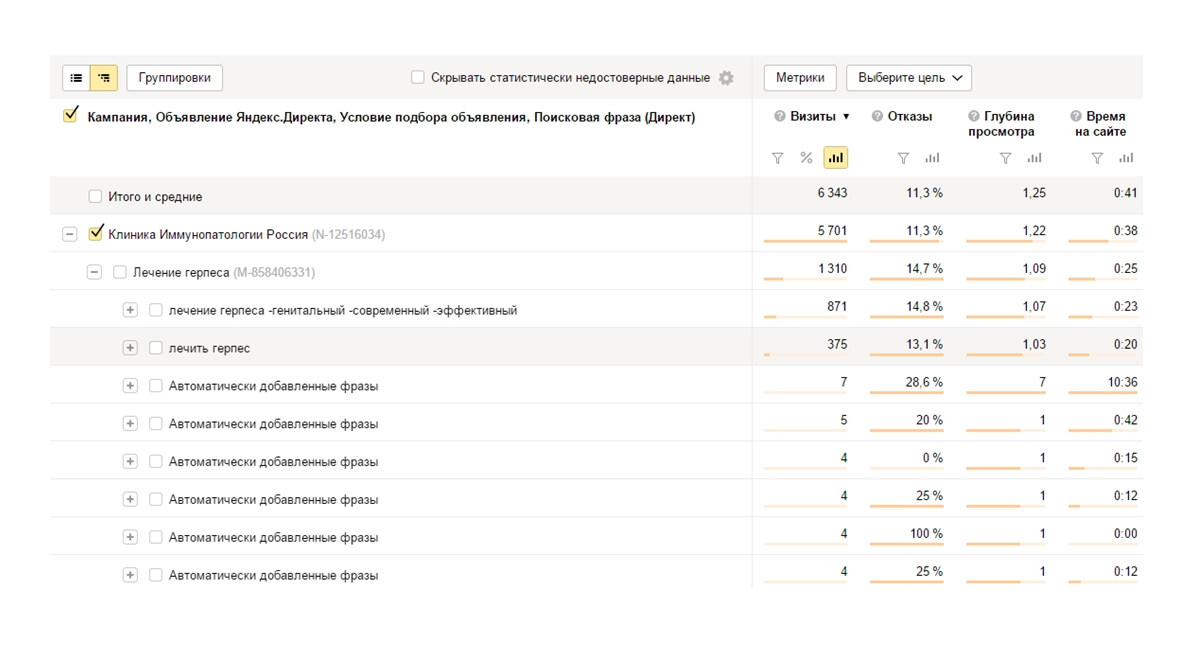The image size is (1200, 654).
Task: Expand the лечить герпес row
Action: (130, 348)
